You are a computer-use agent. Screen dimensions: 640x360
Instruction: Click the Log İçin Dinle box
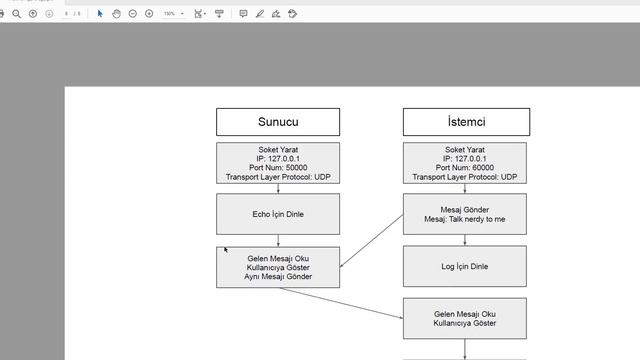click(465, 266)
